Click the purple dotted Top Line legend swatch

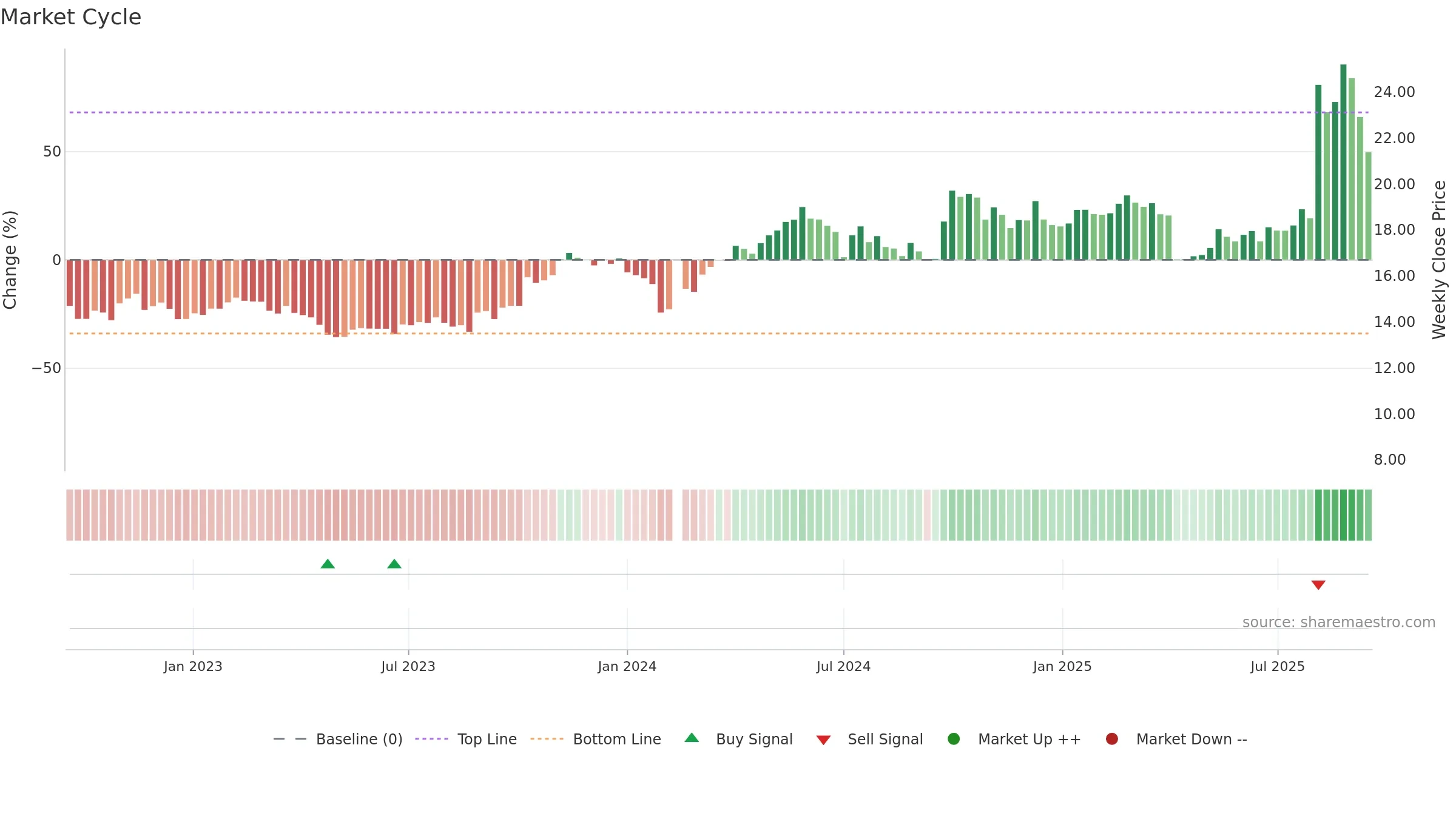[431, 739]
